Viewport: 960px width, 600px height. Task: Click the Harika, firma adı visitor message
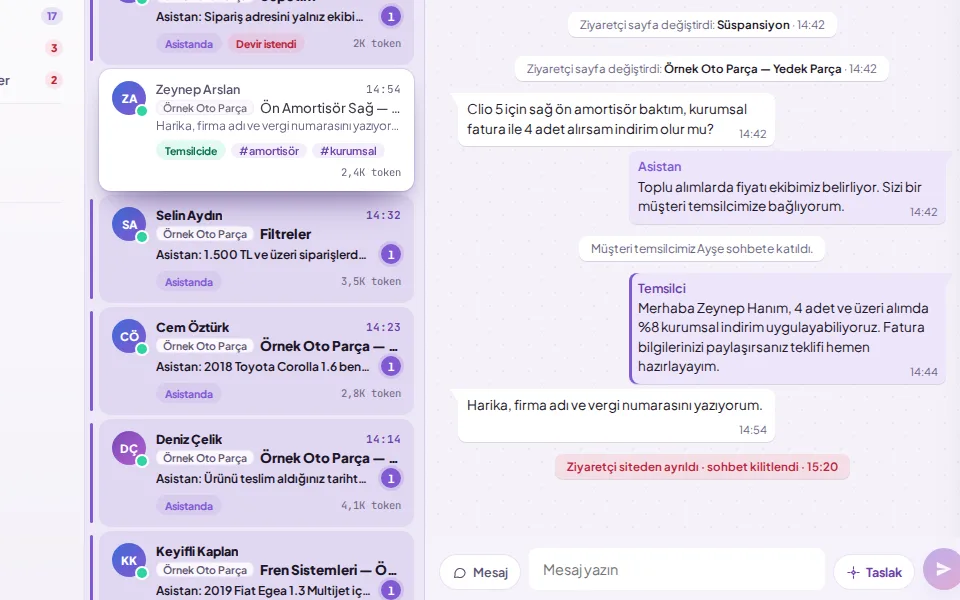point(616,416)
